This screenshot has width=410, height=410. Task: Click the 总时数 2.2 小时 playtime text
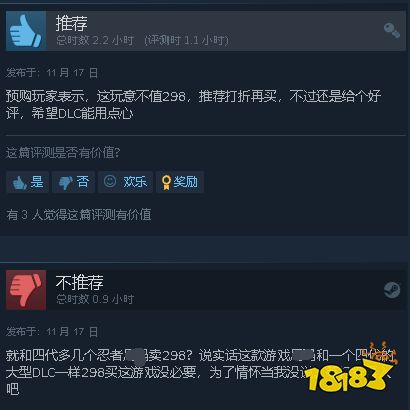(x=95, y=41)
